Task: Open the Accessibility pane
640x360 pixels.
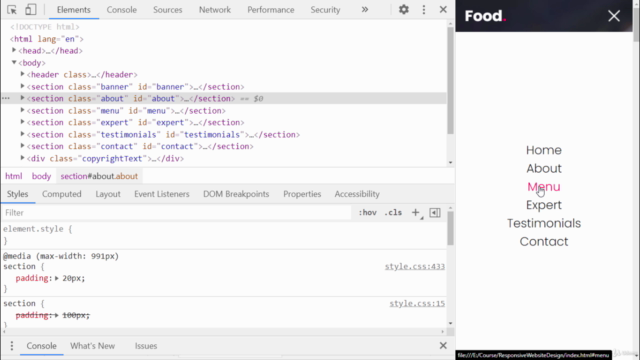Action: coord(357,194)
